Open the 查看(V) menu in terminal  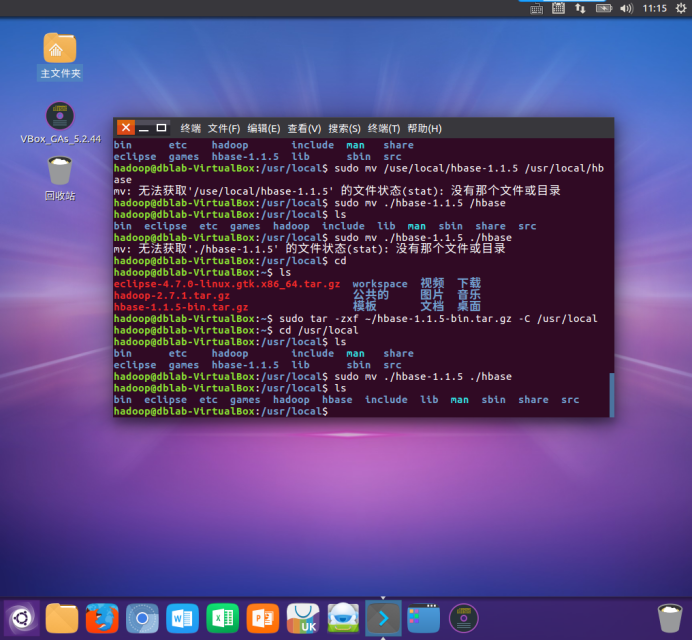(x=304, y=128)
